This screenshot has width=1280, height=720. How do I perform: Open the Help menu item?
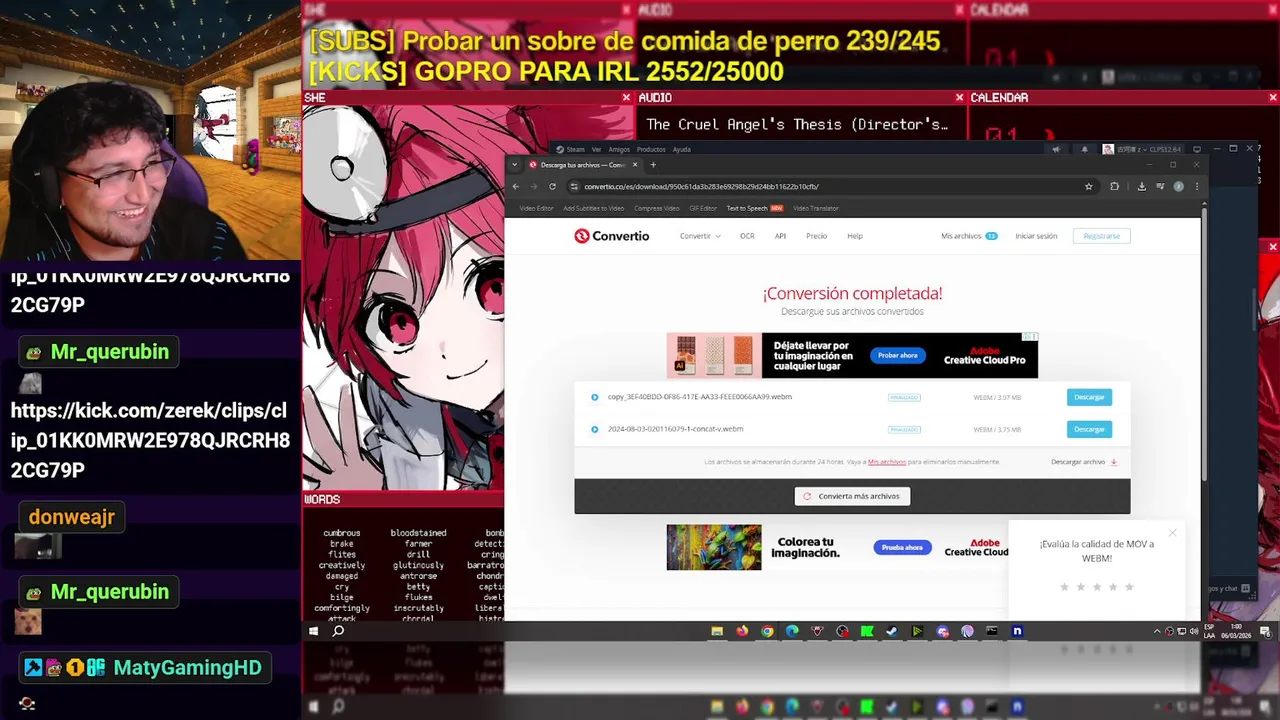tap(855, 236)
